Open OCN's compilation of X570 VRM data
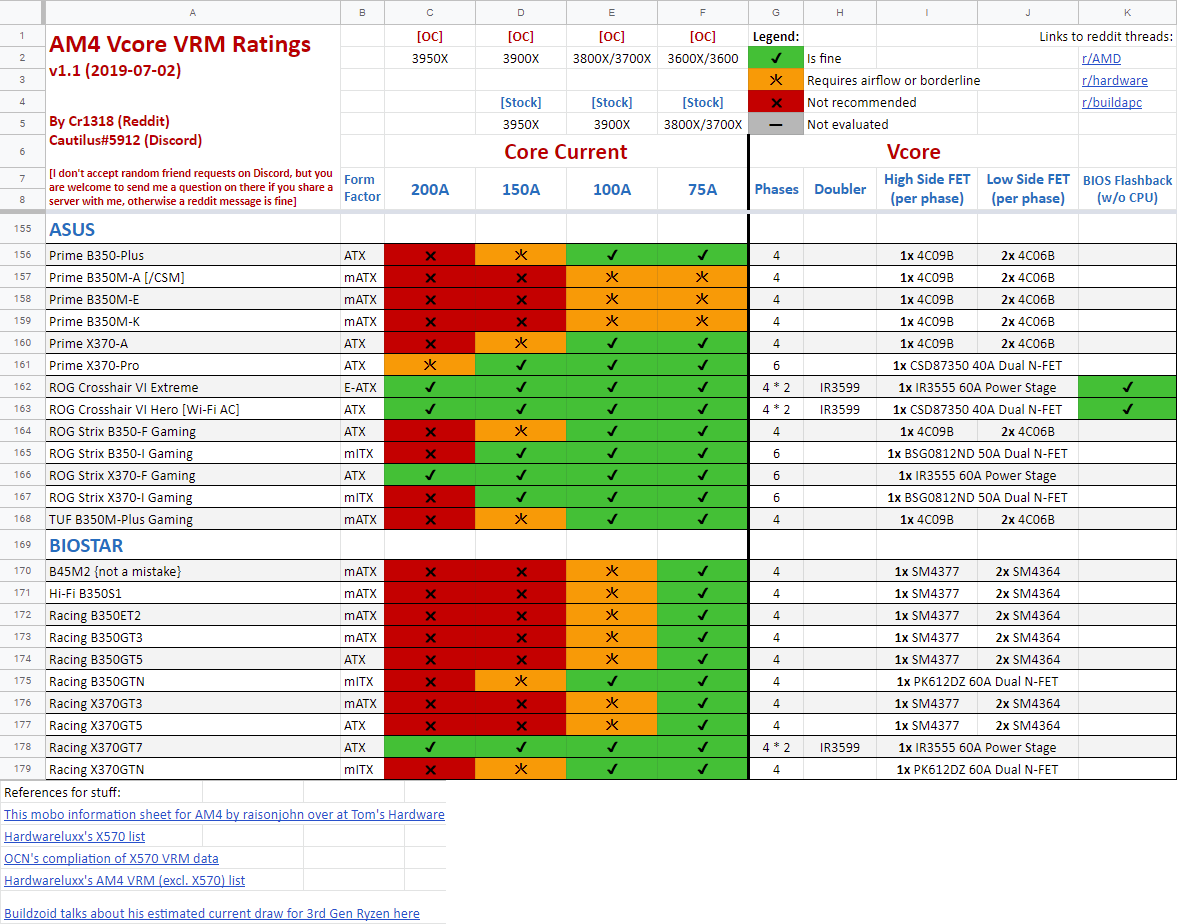1177x924 pixels. pos(111,858)
